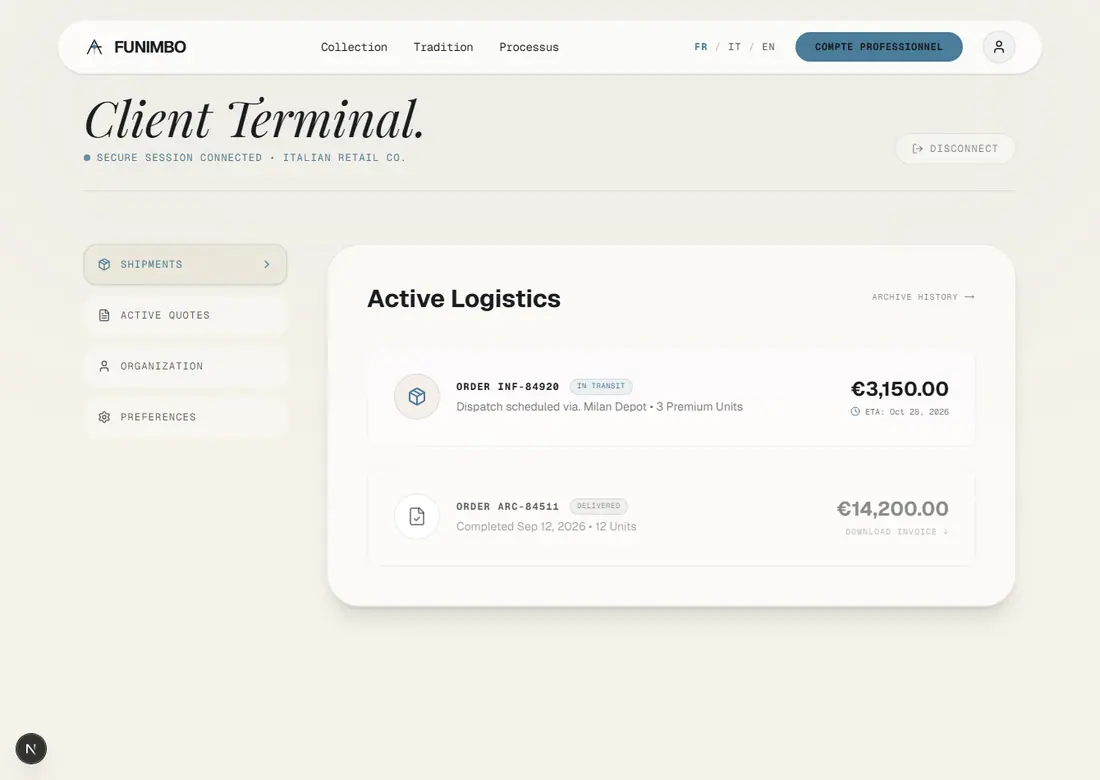Open the Archive History arrow link
The height and width of the screenshot is (780, 1100).
[923, 297]
